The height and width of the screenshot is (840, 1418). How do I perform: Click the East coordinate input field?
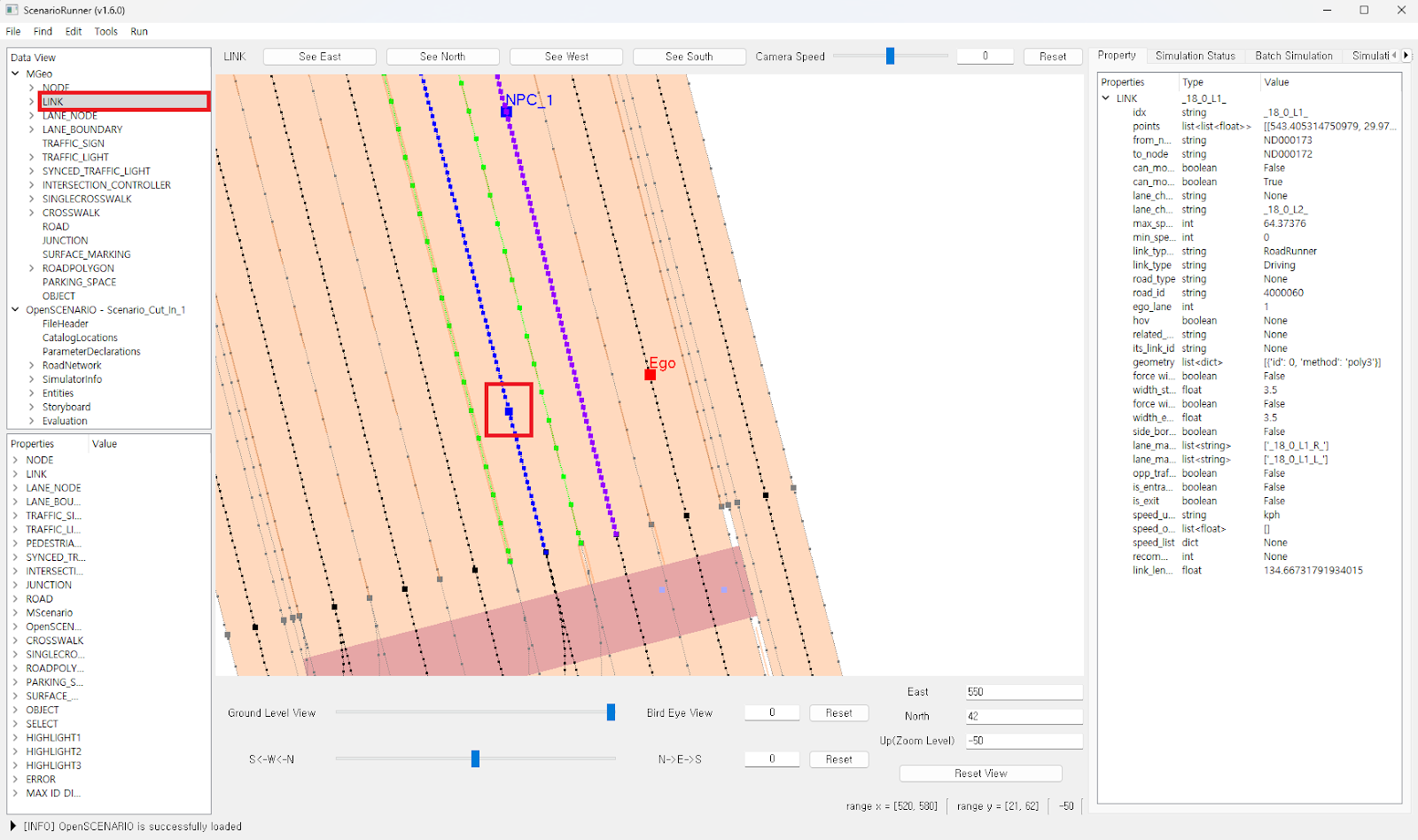coord(1024,692)
